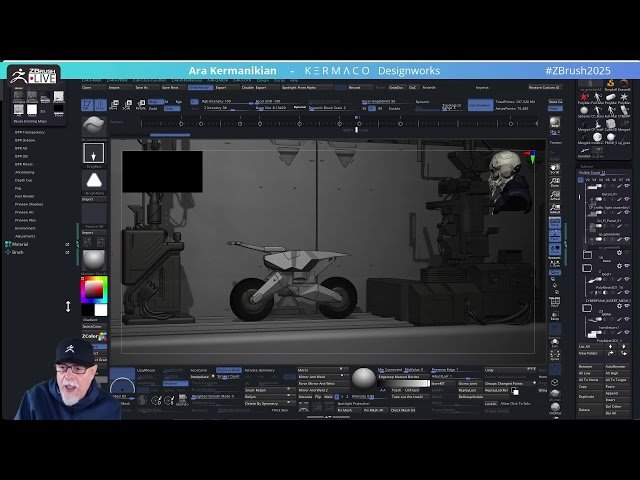Click the white main color swatch

100,310
